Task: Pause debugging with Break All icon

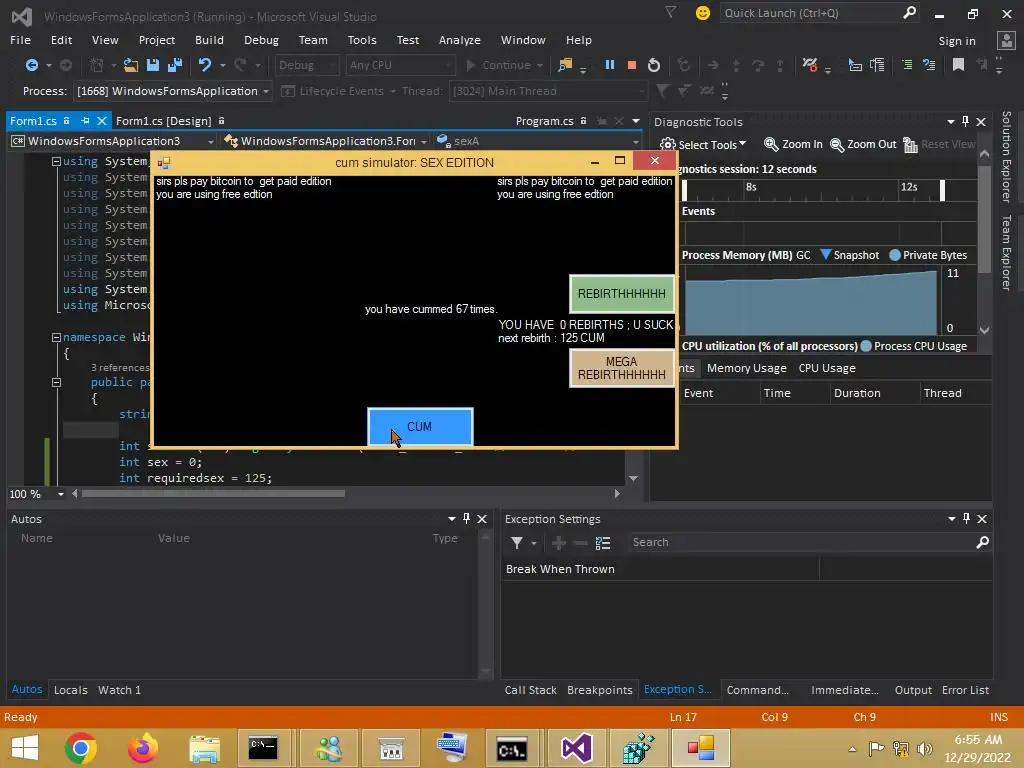Action: (609, 65)
